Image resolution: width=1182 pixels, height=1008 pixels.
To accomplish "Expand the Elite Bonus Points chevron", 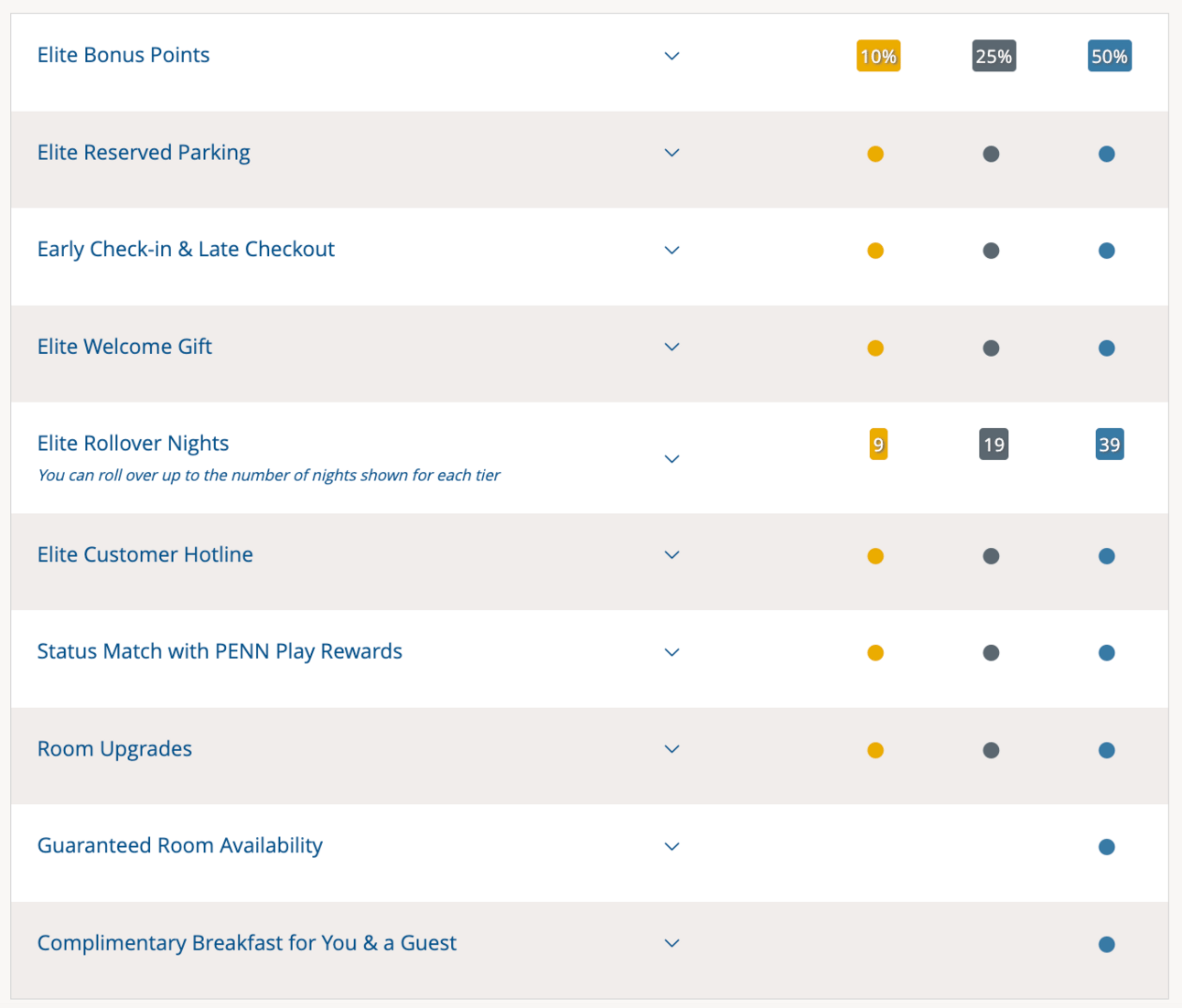I will coord(672,56).
